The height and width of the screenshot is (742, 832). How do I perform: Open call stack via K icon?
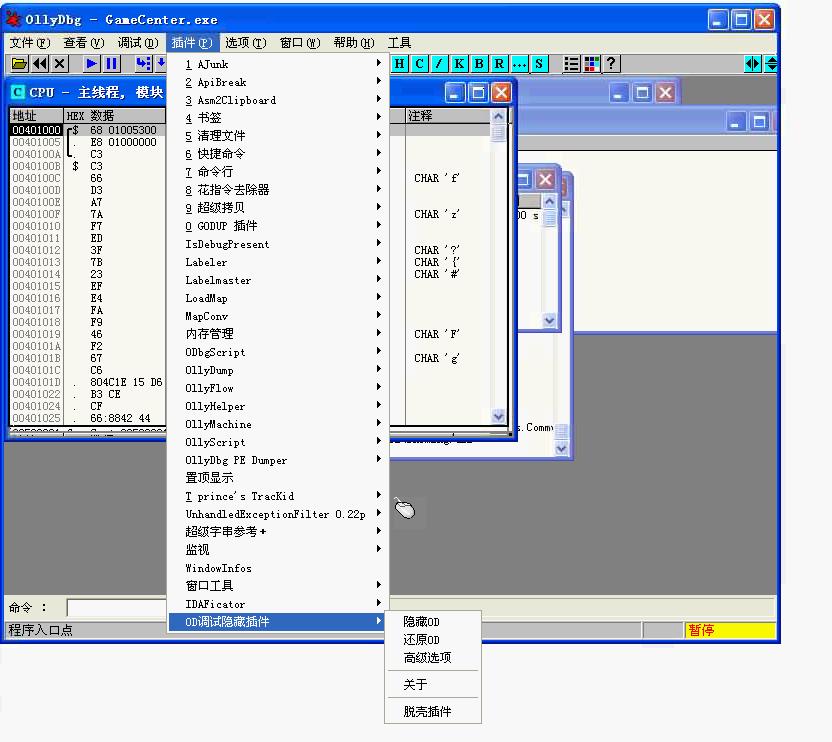coord(459,64)
